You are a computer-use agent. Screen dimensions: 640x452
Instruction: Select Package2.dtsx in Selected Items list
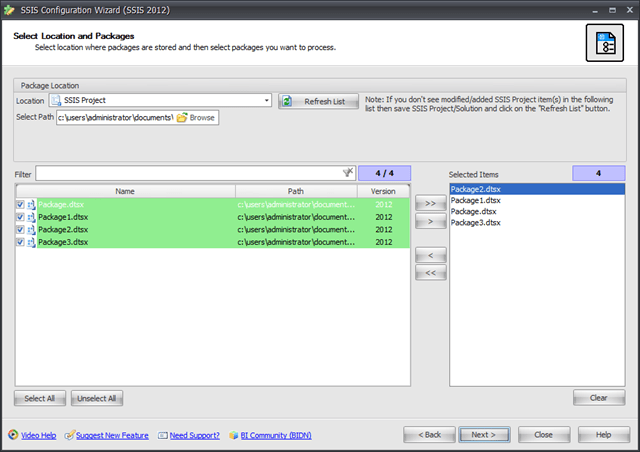pyautogui.click(x=537, y=189)
